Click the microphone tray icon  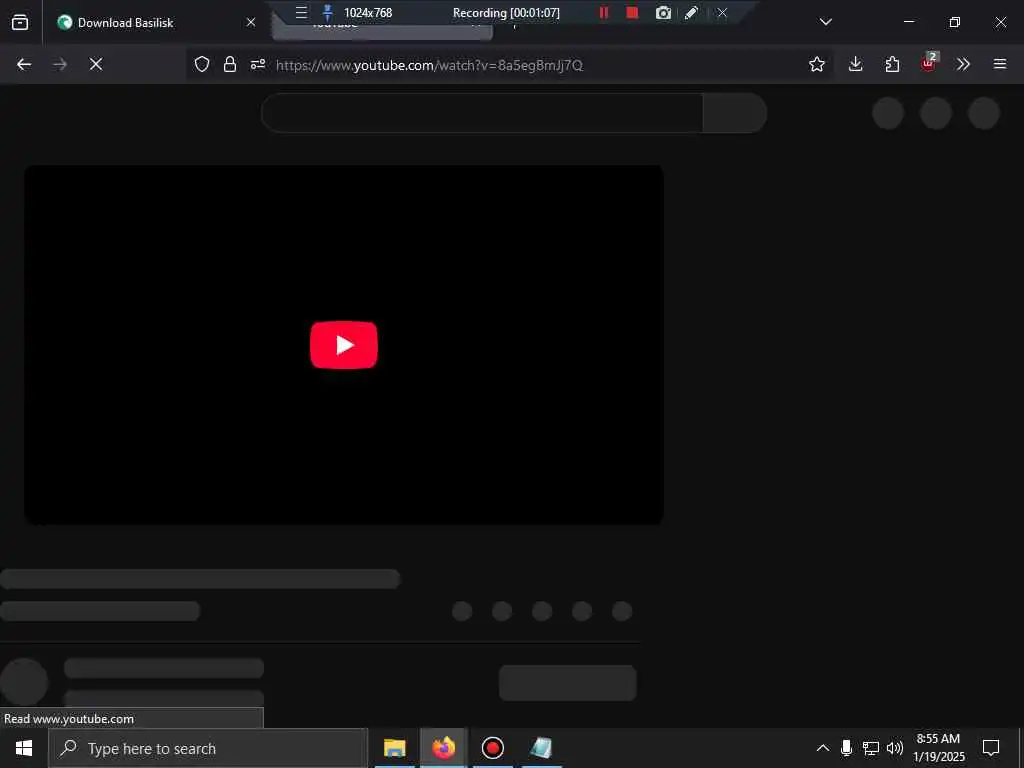[x=846, y=748]
